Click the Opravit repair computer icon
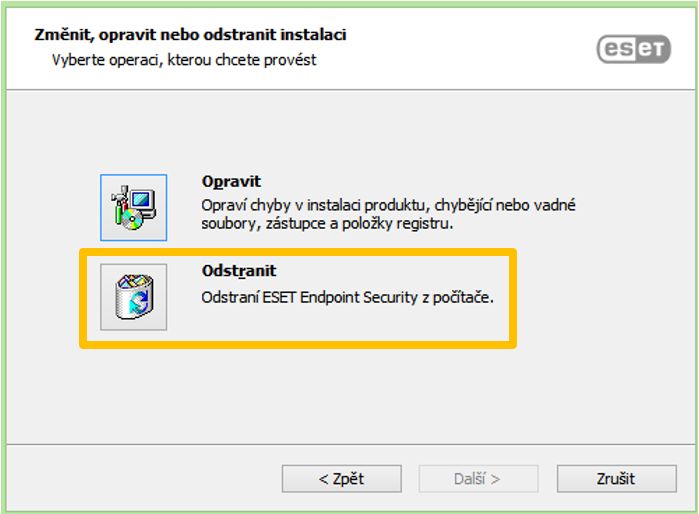Viewport: 699px width, 514px height. [x=134, y=207]
